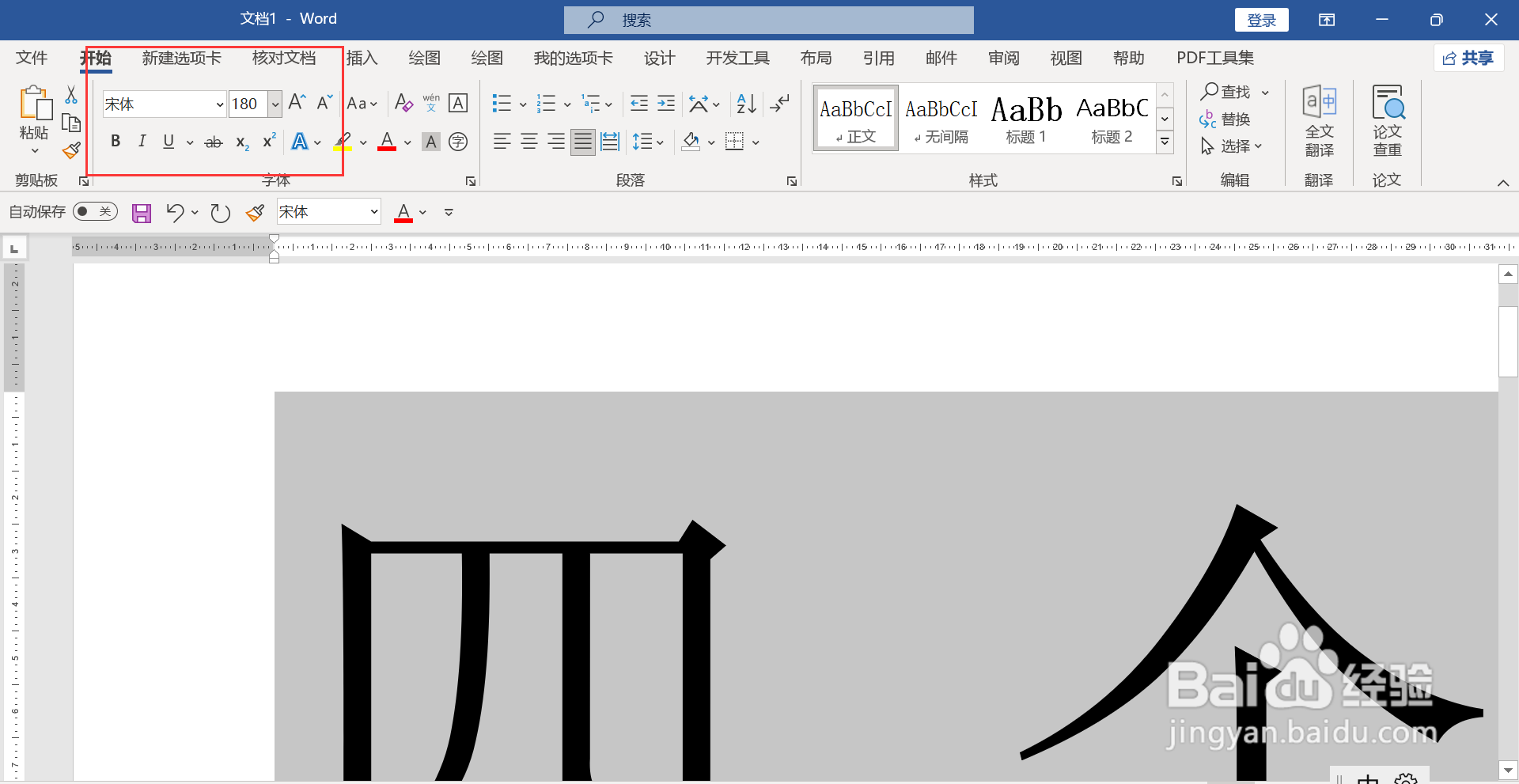The image size is (1519, 784).
Task: Apply paragraph shading fill color
Action: pyautogui.click(x=691, y=142)
